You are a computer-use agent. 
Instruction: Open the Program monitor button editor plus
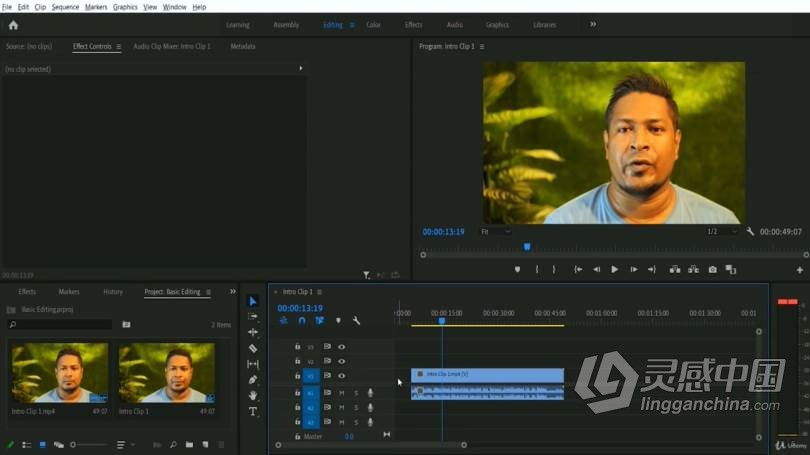point(800,270)
